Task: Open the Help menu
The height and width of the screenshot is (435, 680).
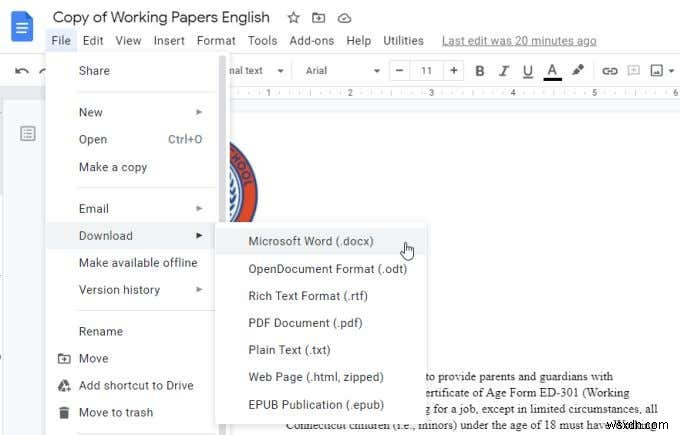Action: point(359,41)
